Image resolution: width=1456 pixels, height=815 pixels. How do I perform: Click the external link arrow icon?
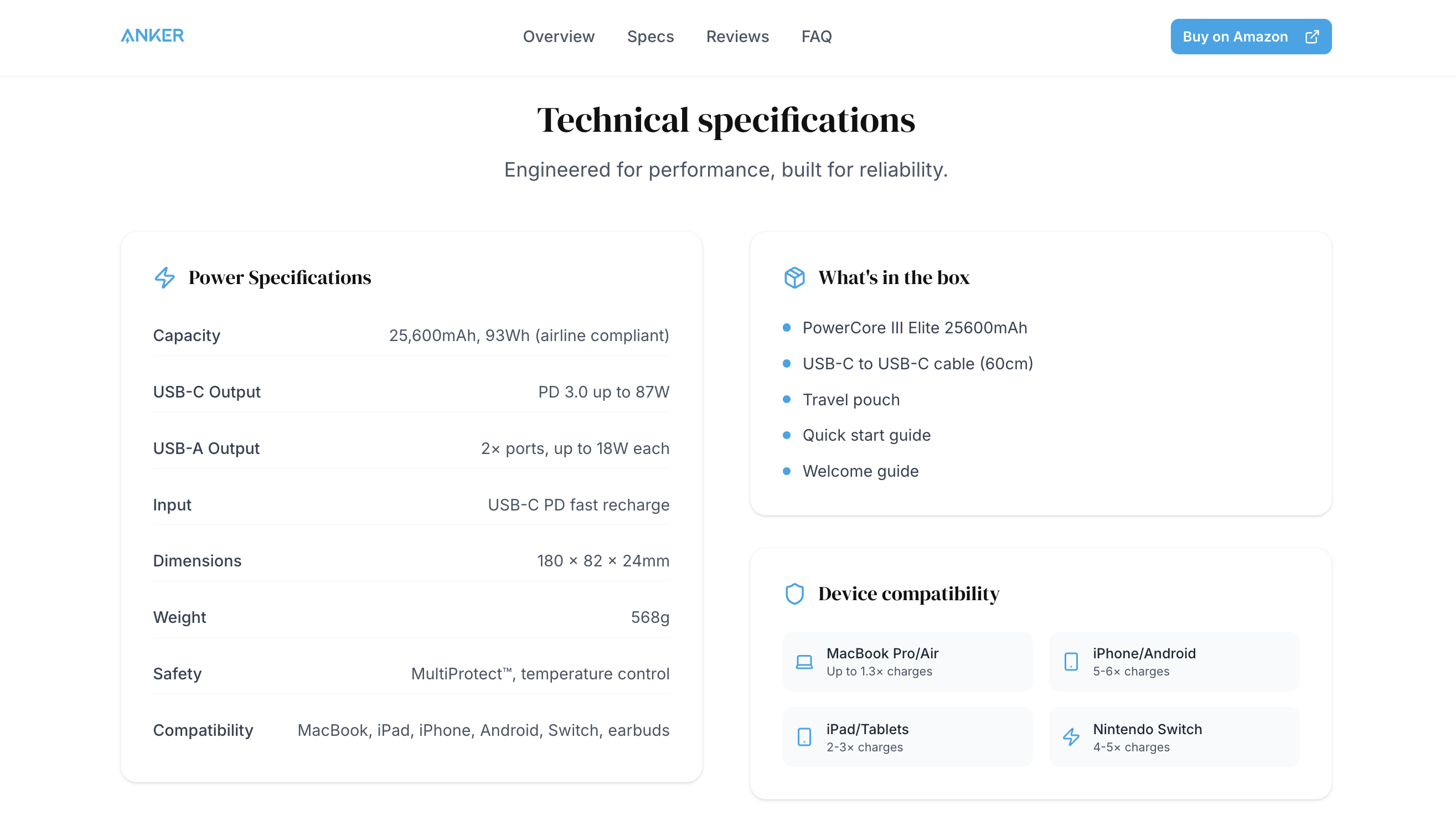click(x=1312, y=37)
